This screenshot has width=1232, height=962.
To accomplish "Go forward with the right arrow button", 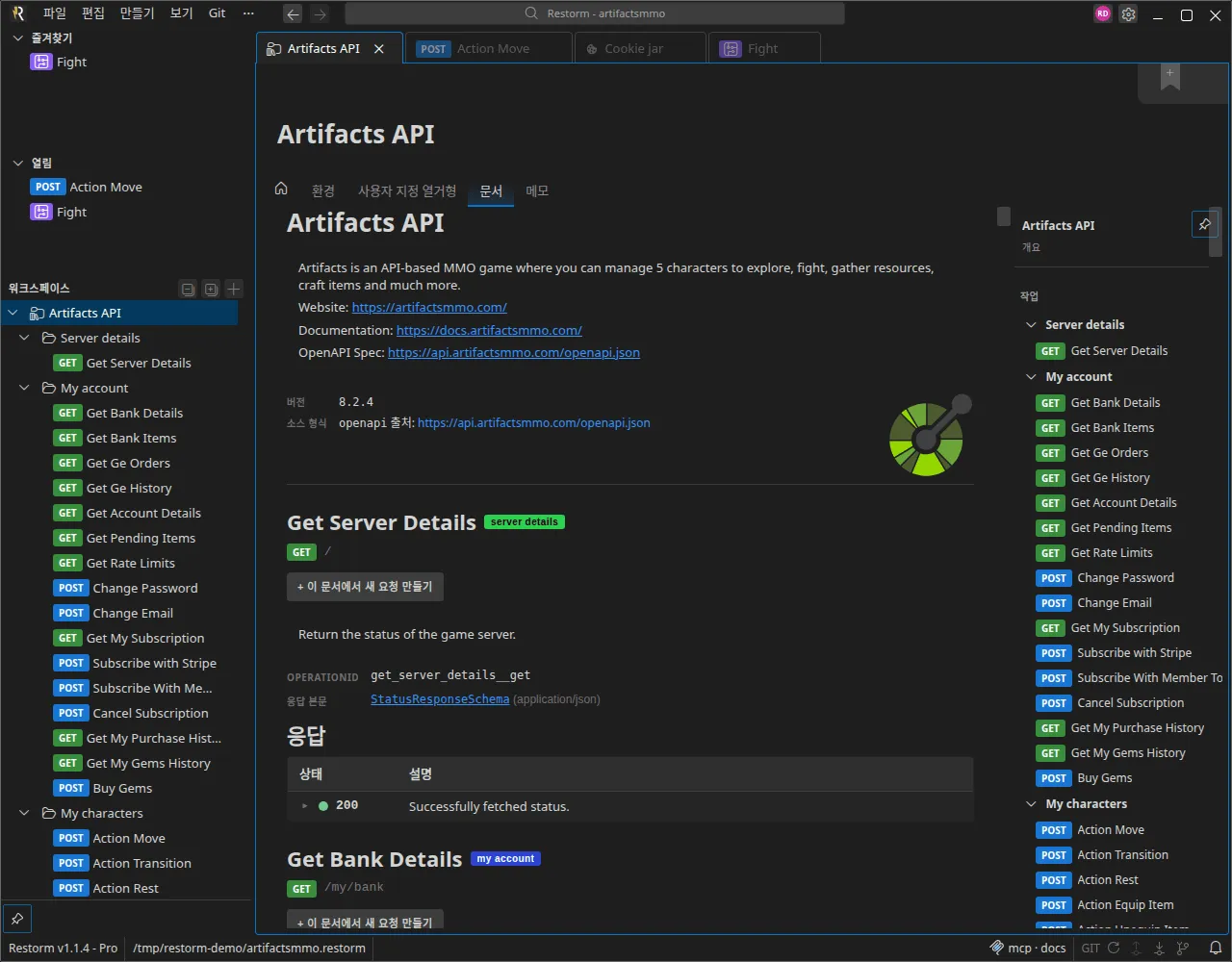I will [x=321, y=13].
